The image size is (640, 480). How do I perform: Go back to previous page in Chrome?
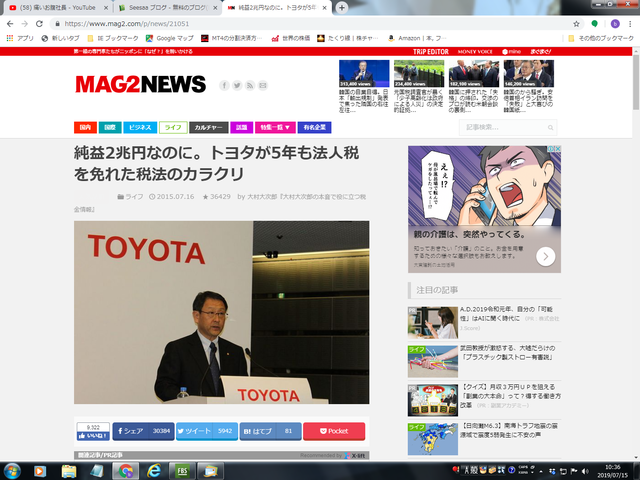click(x=10, y=24)
